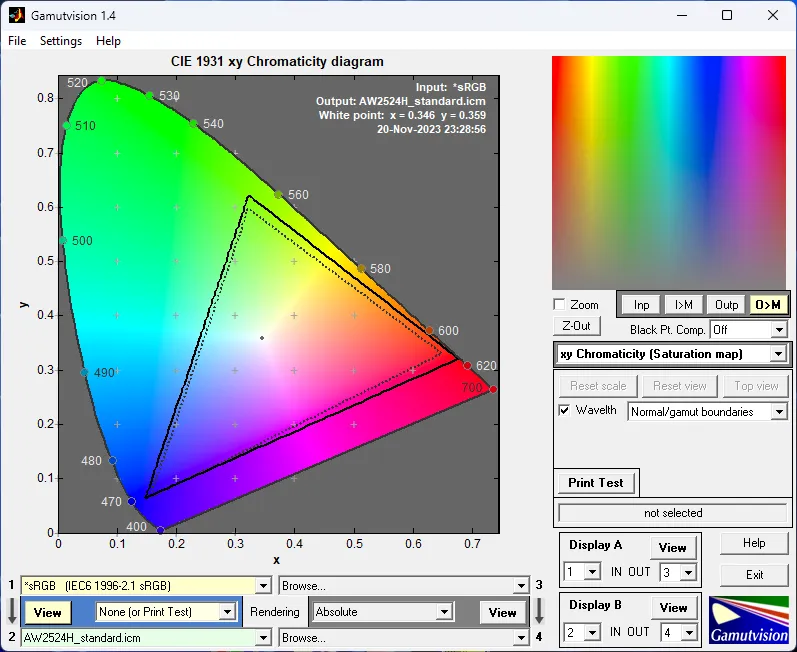797x652 pixels.
Task: Switch to the Inp display mode
Action: [641, 305]
